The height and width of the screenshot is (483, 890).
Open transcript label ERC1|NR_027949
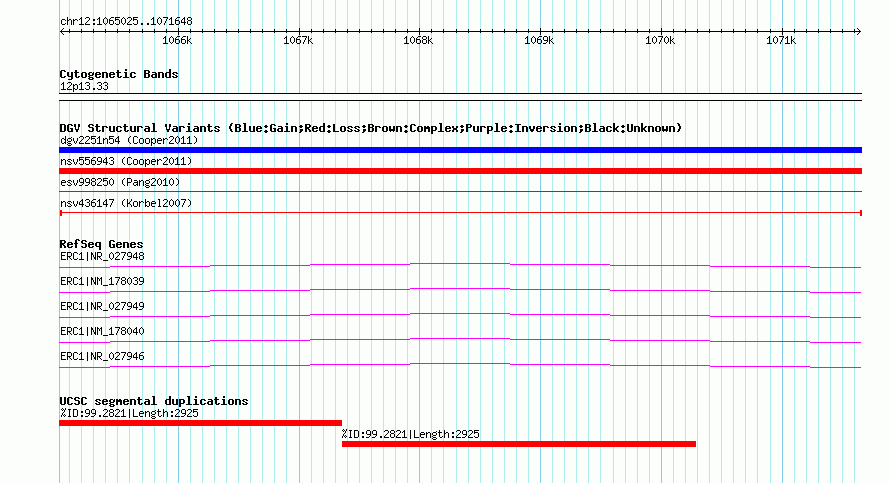(x=102, y=306)
